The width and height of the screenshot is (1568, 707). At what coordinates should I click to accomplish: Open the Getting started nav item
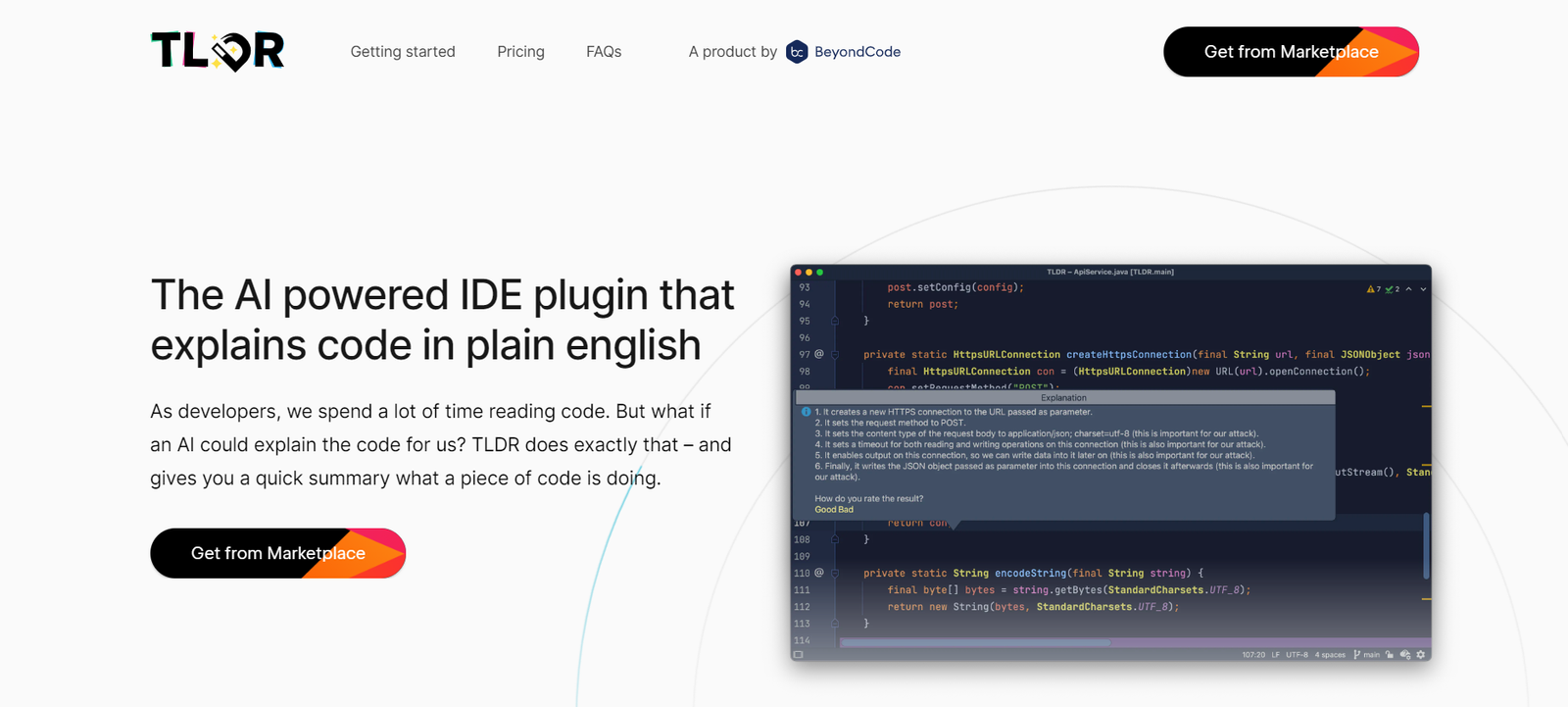tap(403, 52)
